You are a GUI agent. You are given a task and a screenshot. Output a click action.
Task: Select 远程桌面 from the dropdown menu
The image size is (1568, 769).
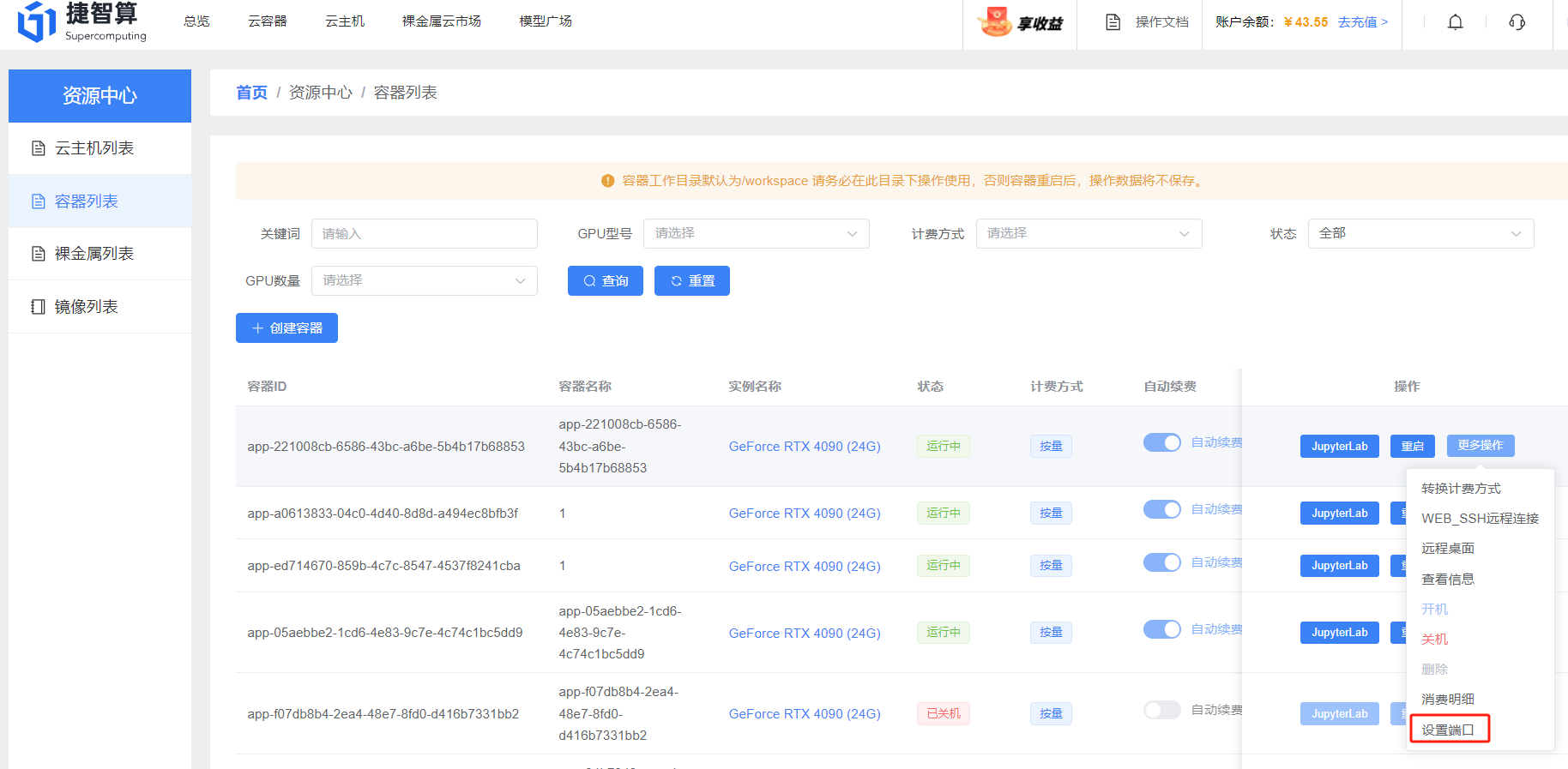(1448, 549)
